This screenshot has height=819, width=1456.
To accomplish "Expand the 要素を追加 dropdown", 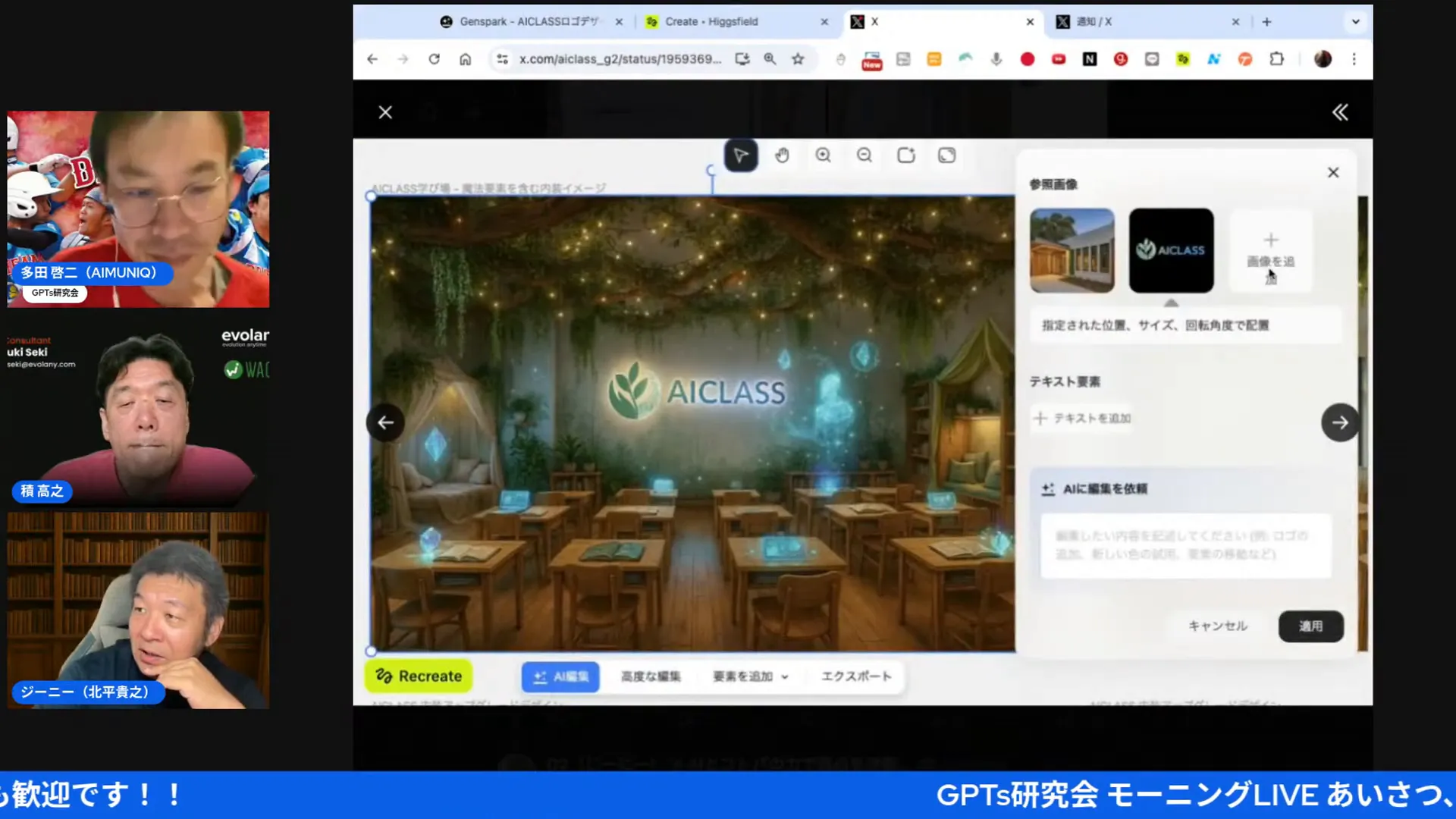I will (x=750, y=676).
